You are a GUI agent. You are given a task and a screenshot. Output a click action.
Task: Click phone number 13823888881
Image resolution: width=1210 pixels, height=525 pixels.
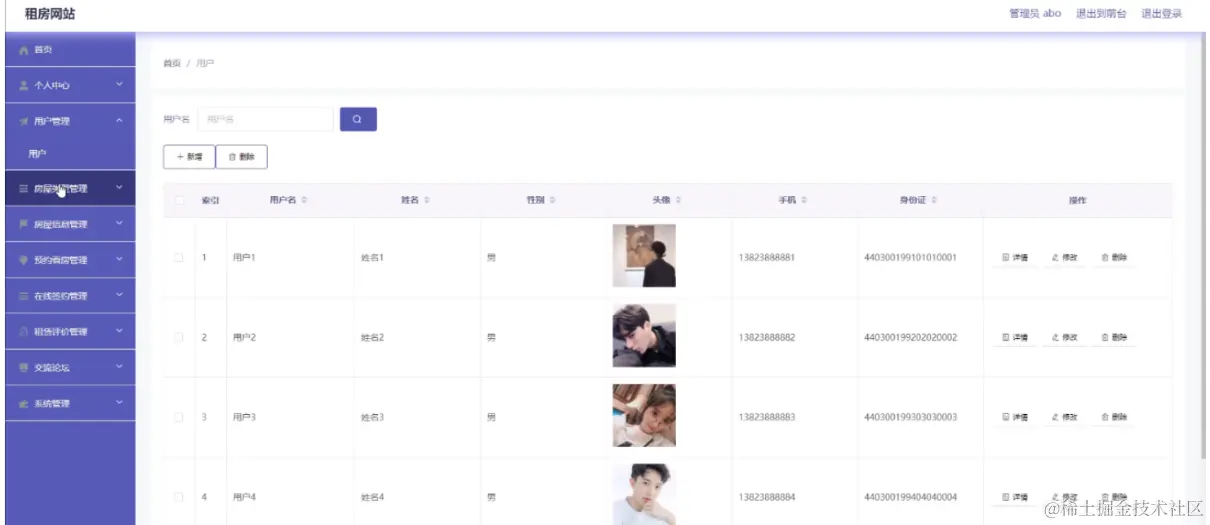click(767, 257)
